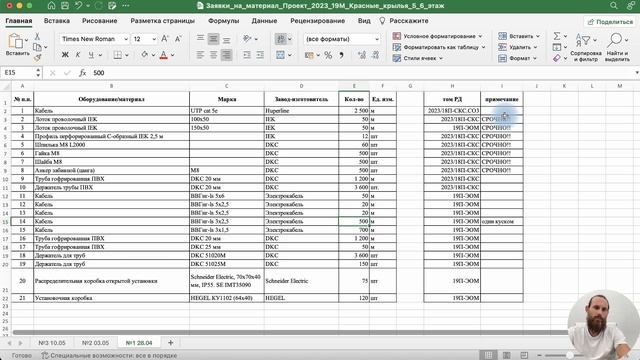Align text right
The width and height of the screenshot is (640, 360).
[227, 55]
